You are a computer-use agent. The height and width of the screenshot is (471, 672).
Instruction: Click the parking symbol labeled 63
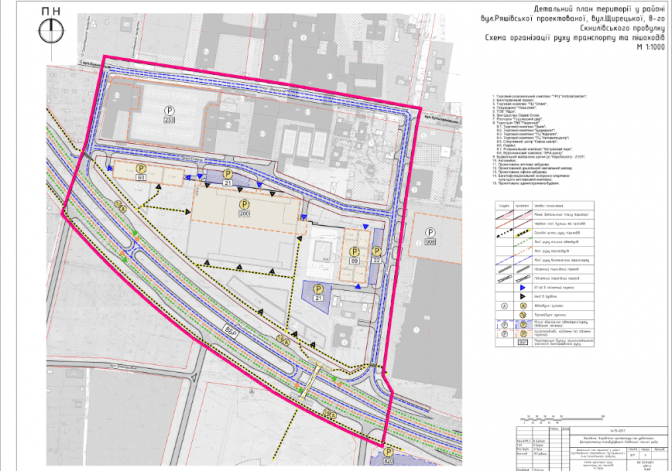pyautogui.click(x=141, y=172)
